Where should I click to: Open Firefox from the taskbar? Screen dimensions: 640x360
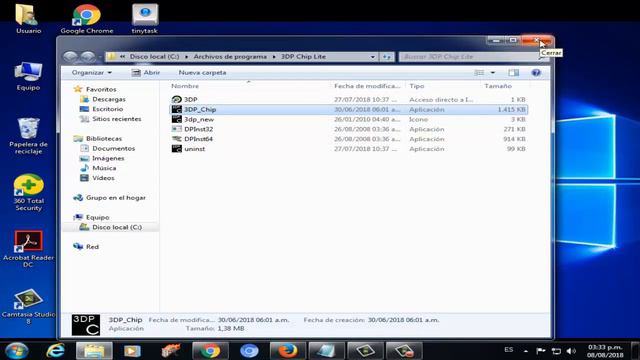[287, 351]
